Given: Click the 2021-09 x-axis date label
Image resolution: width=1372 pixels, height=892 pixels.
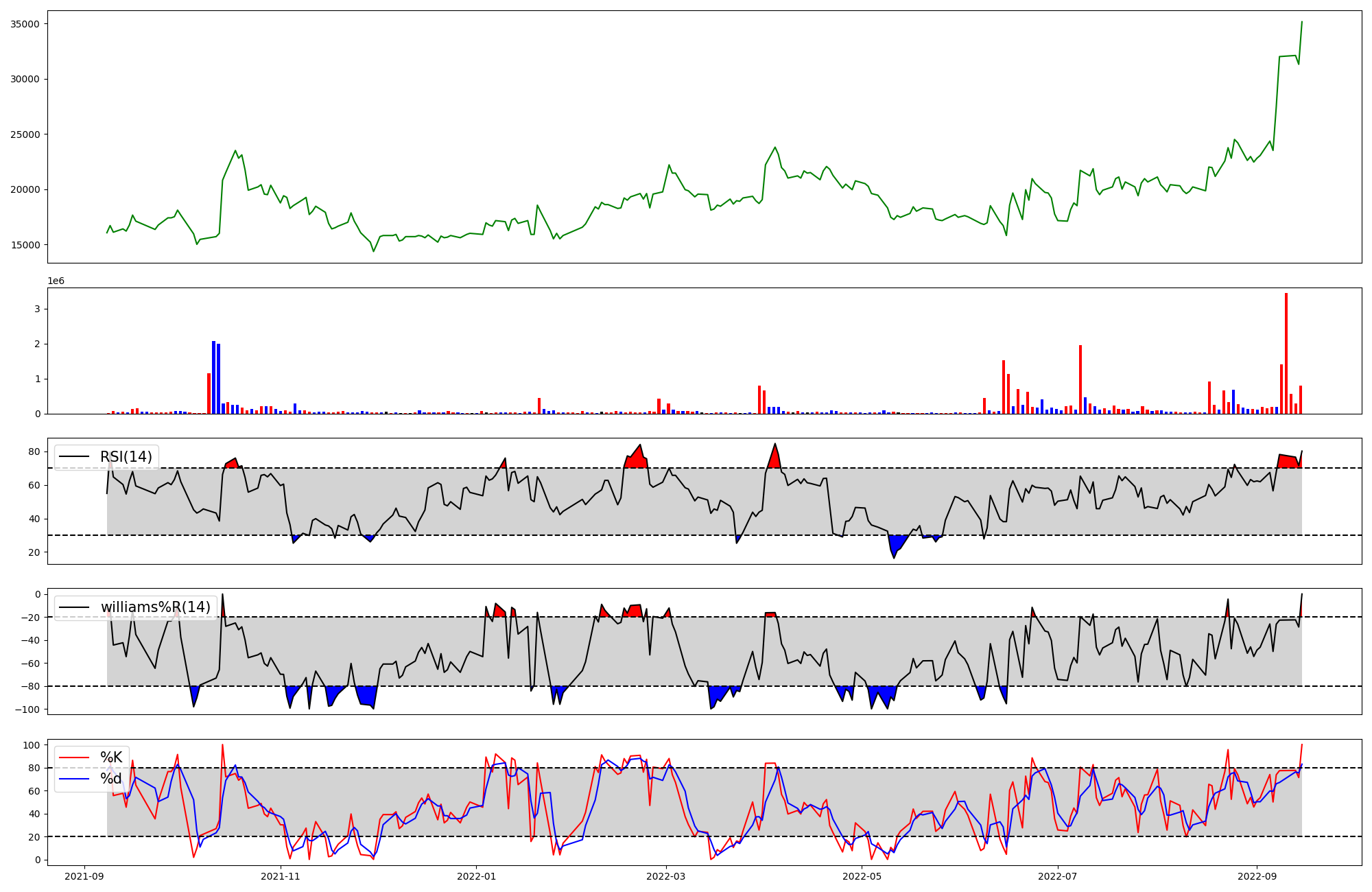Looking at the screenshot, I should click(x=84, y=876).
